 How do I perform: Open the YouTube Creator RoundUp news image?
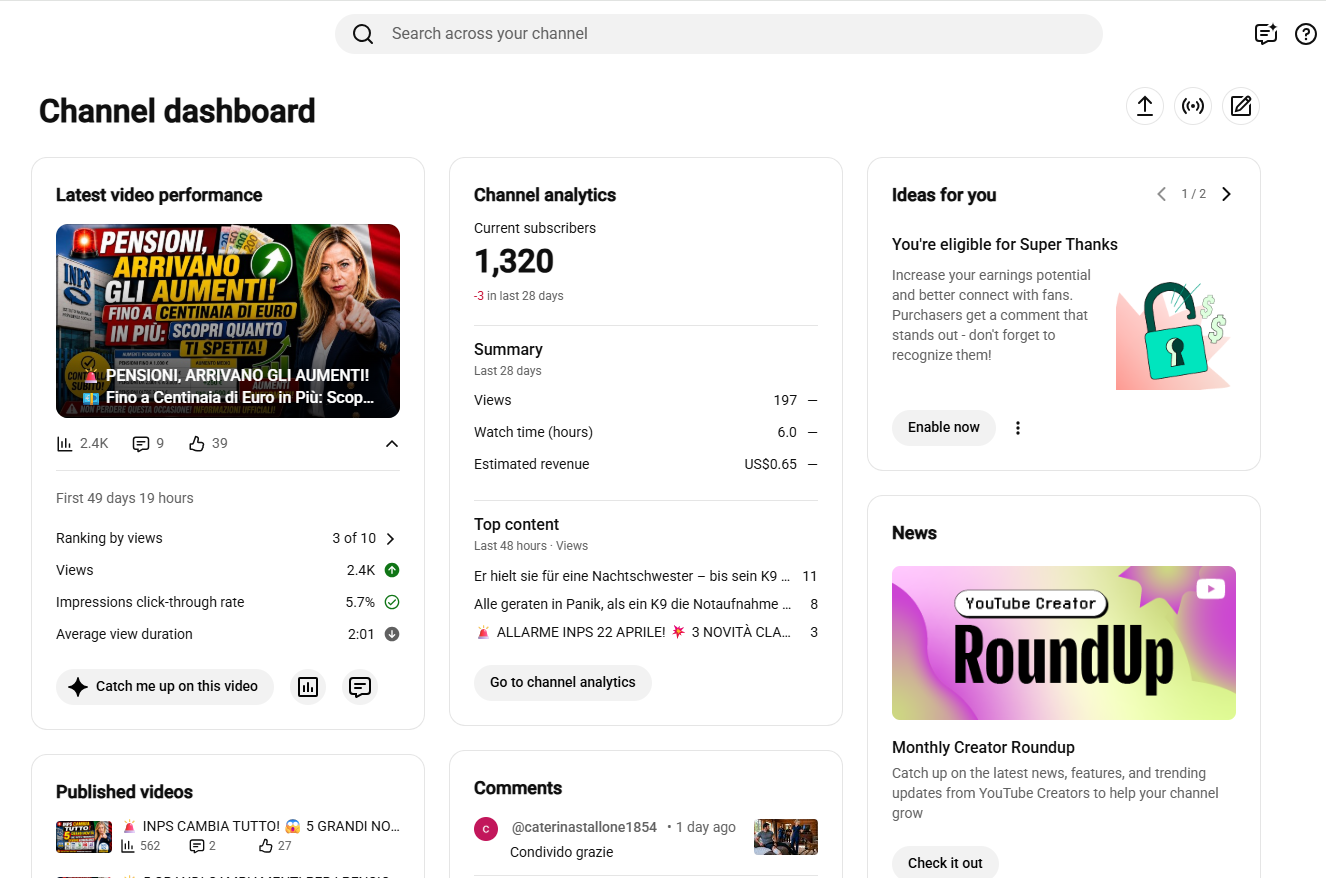[x=1064, y=643]
